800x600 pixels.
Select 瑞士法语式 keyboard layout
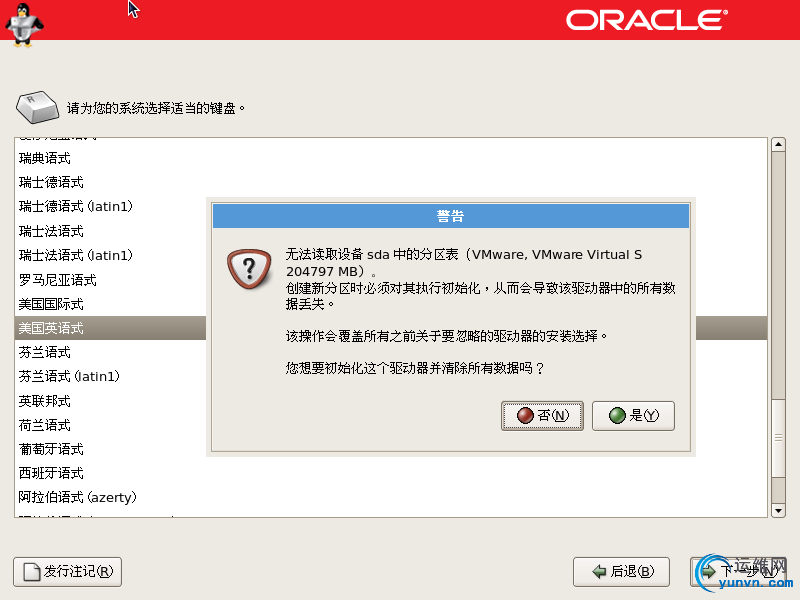pos(111,231)
